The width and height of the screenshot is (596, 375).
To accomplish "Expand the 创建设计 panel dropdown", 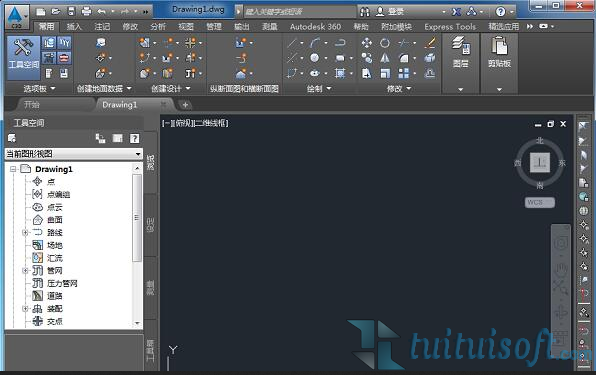I will (171, 89).
